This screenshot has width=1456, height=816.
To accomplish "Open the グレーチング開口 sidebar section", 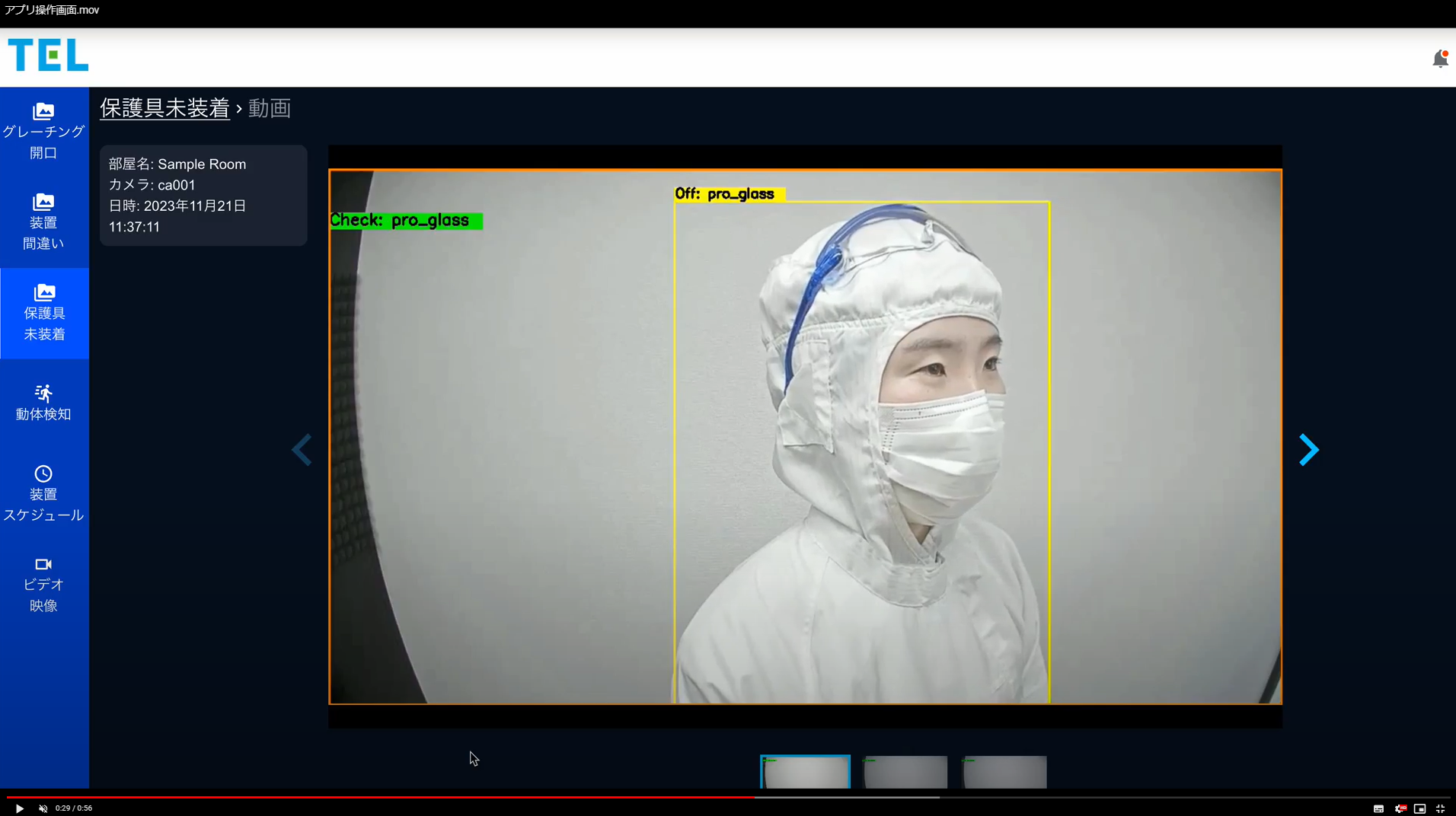I will point(43,132).
